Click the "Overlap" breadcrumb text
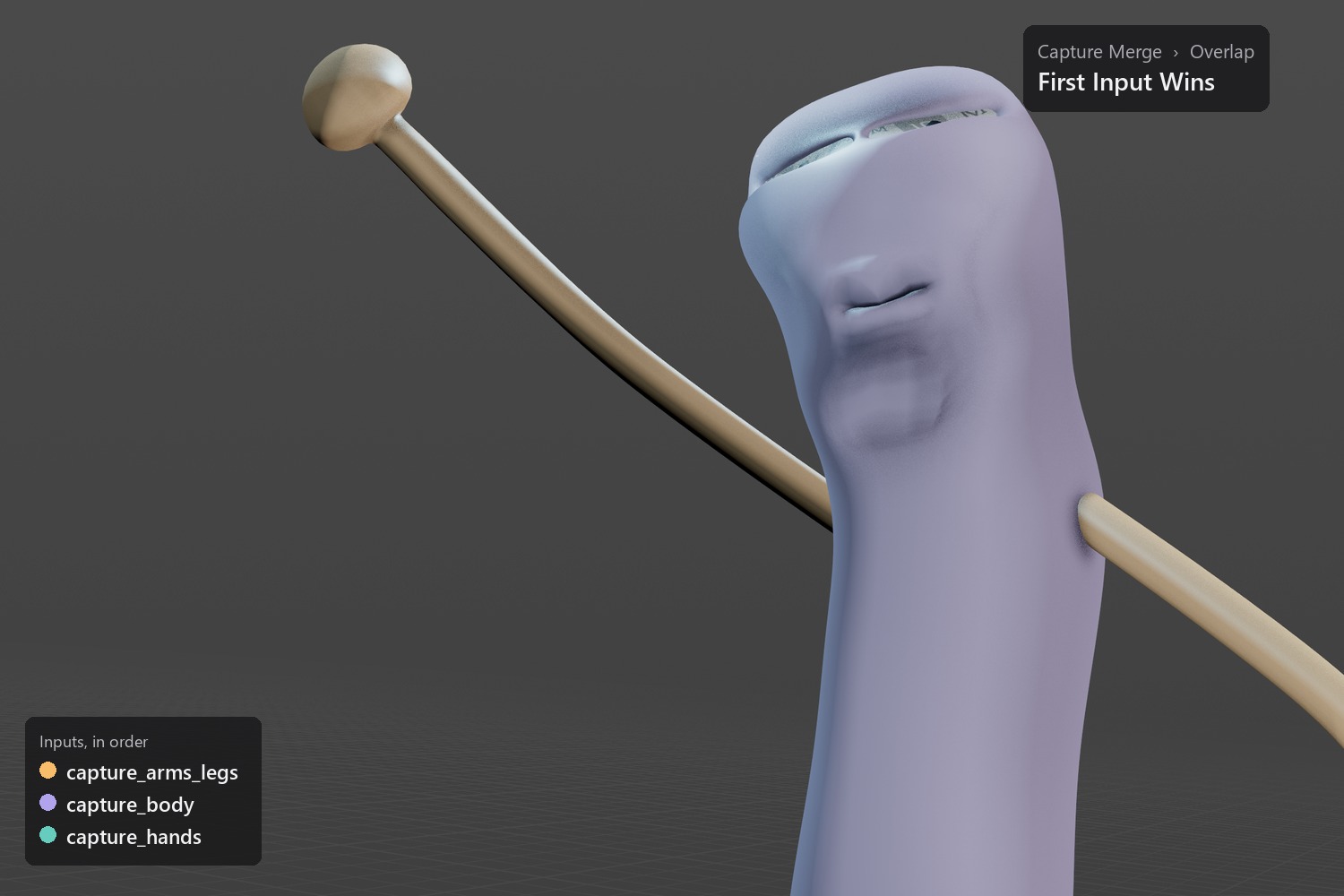1344x896 pixels. click(1222, 52)
